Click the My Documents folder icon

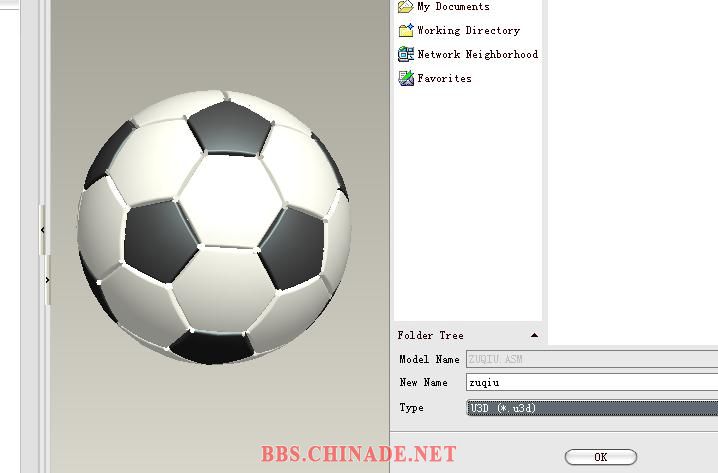pyautogui.click(x=406, y=6)
